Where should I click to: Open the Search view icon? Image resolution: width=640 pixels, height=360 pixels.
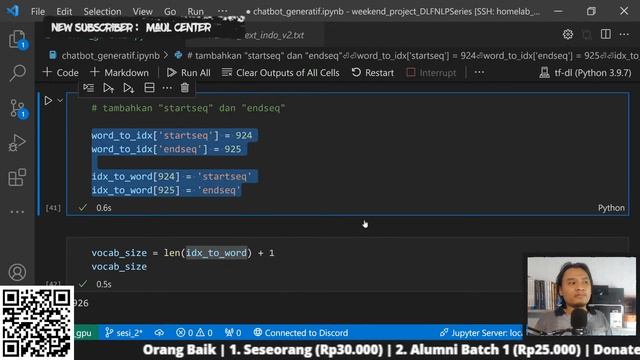(x=18, y=73)
